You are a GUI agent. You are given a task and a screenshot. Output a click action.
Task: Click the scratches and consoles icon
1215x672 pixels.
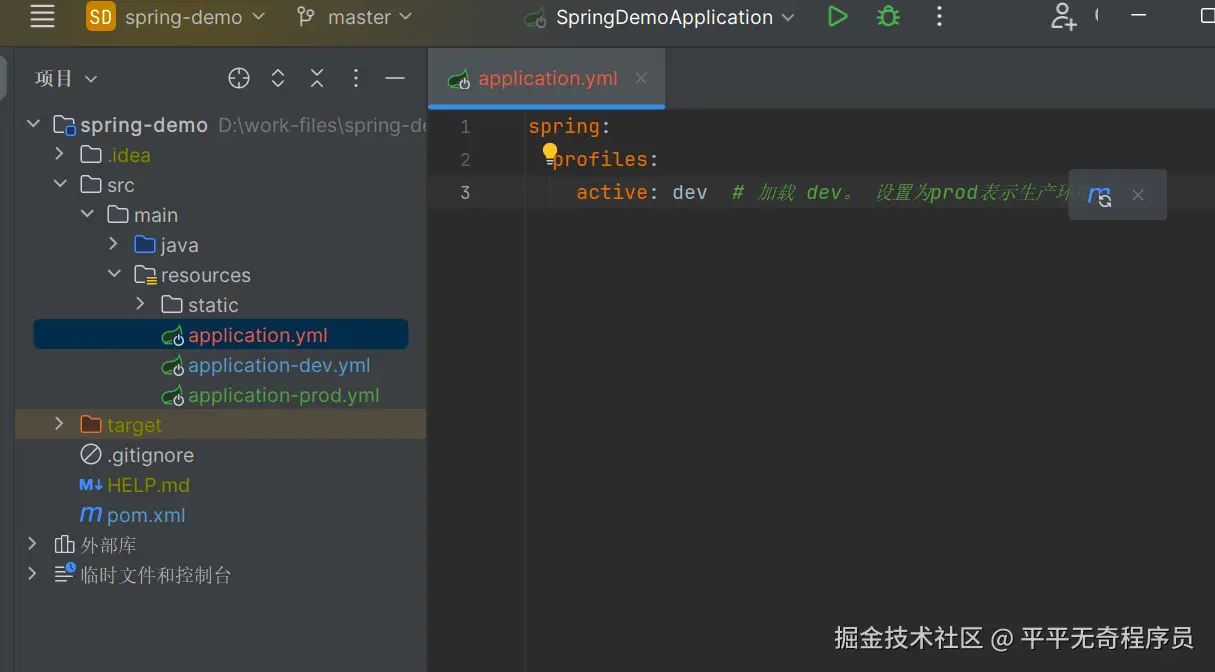coord(65,573)
